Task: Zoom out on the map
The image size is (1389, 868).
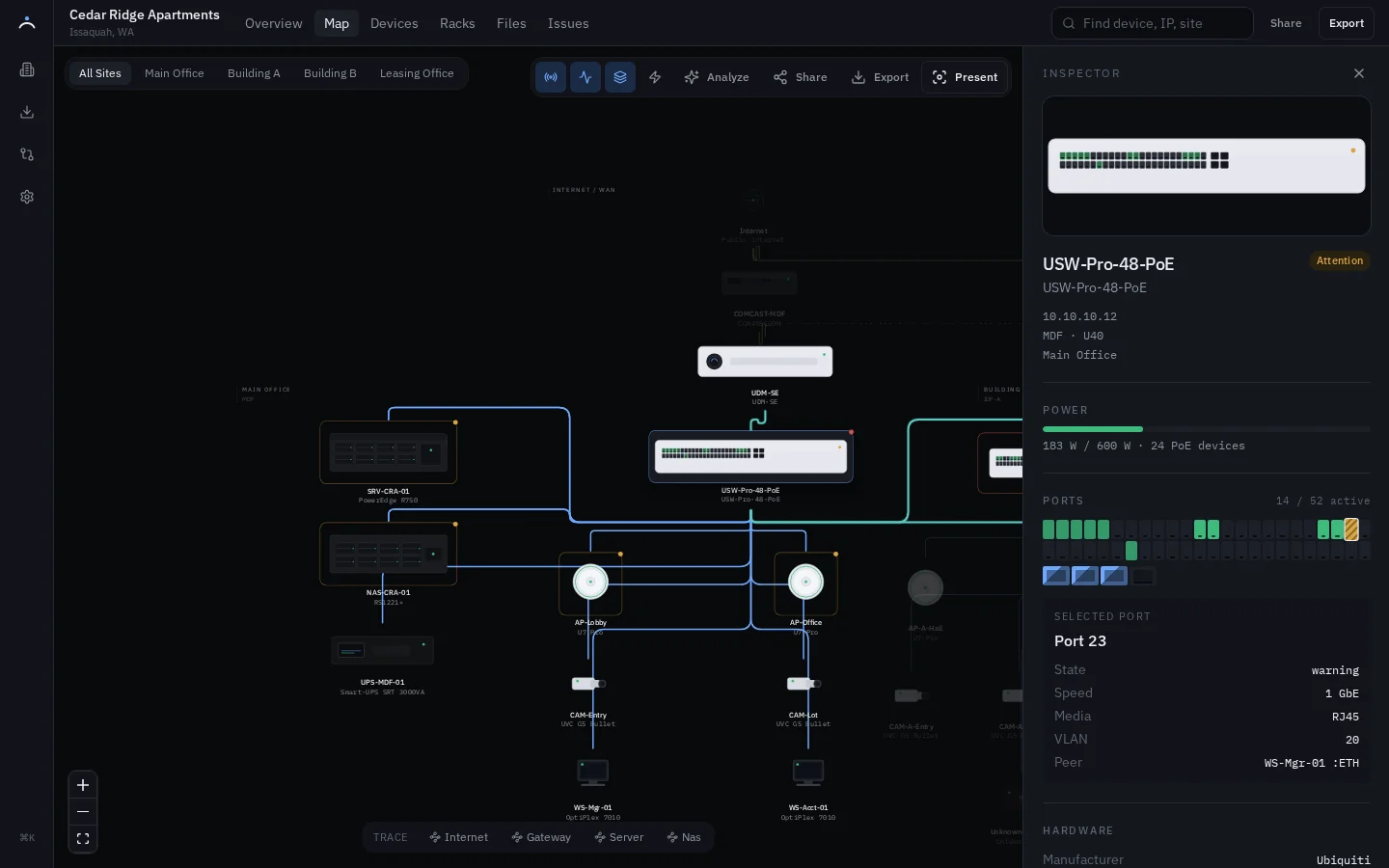Action: point(83,812)
